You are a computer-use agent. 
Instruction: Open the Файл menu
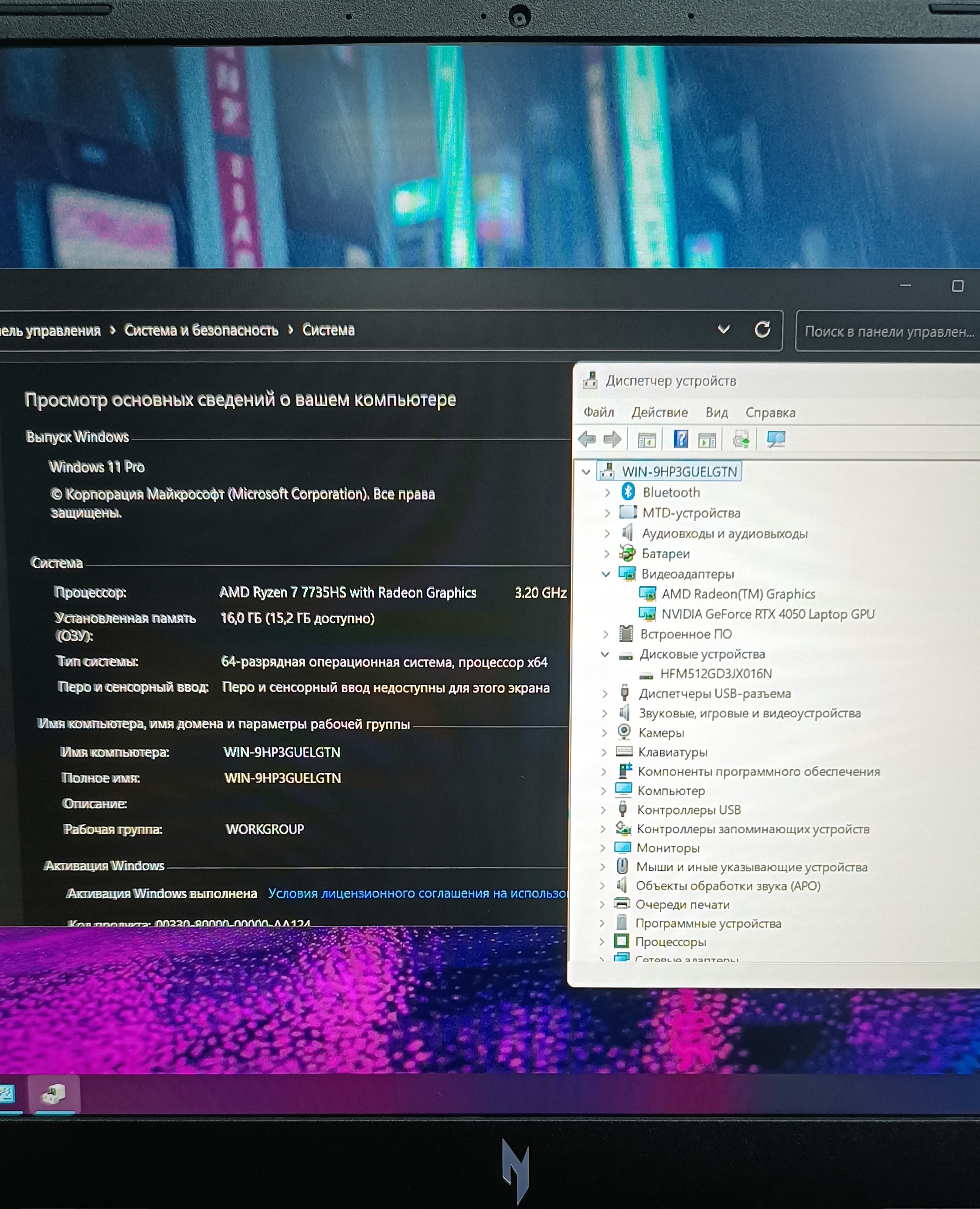(599, 412)
